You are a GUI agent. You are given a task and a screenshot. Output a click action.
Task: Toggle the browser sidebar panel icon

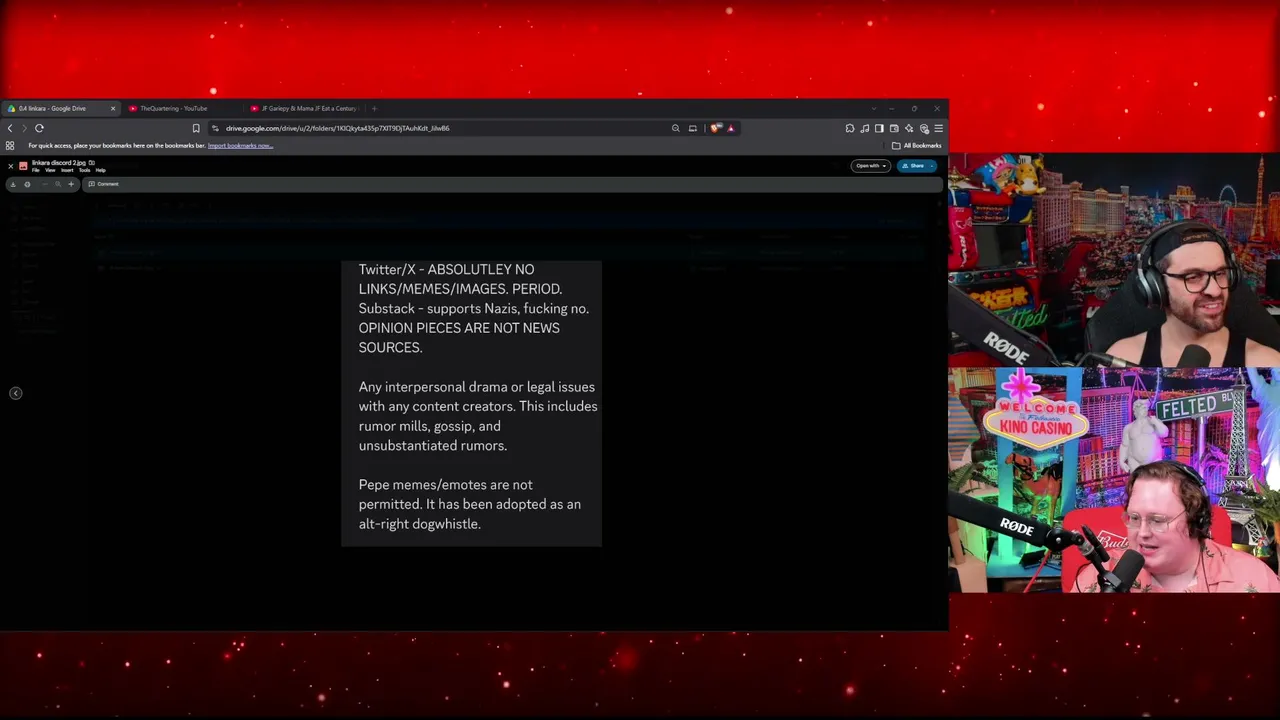tap(879, 128)
